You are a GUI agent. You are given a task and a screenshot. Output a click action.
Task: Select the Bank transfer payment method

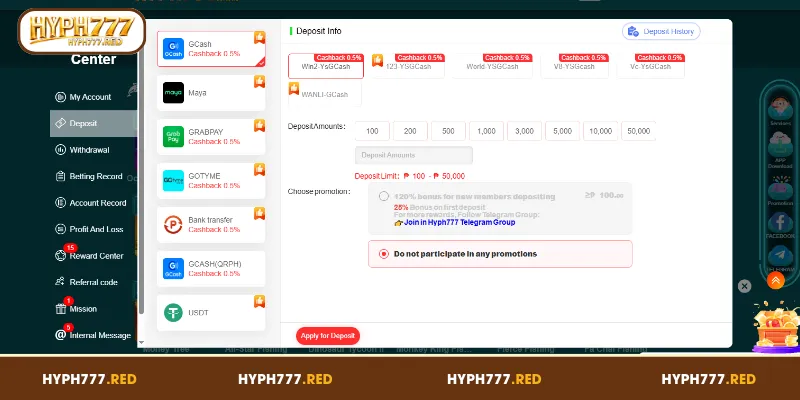click(211, 224)
